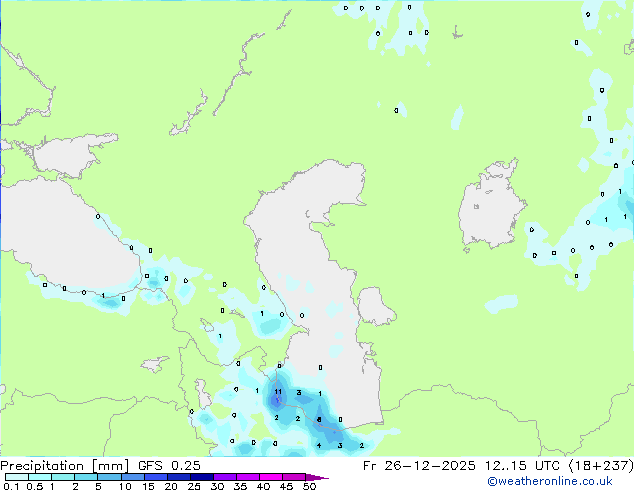Screen dimensions: 634x490
Task: Click the legend label '45'
Action: point(287,486)
